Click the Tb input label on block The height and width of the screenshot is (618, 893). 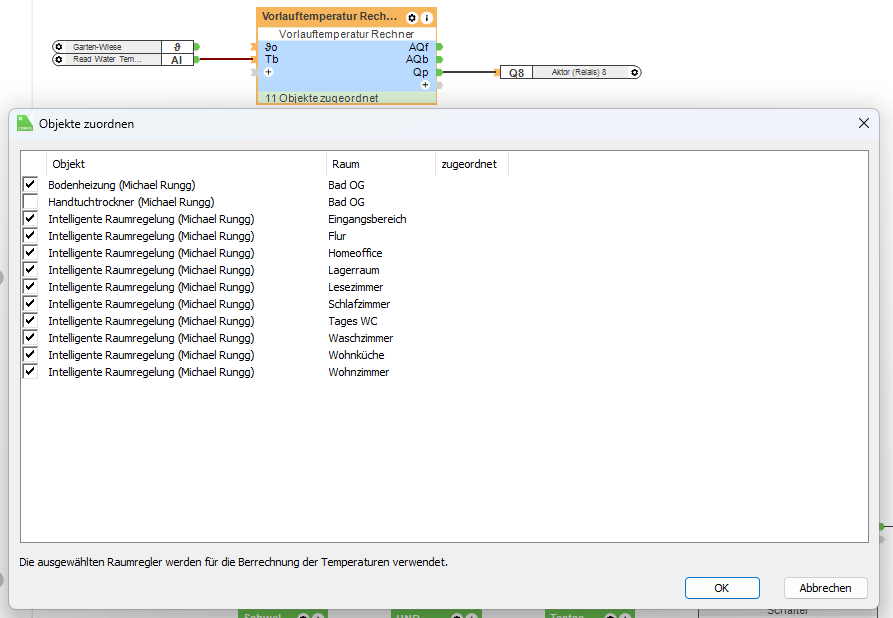pos(272,59)
